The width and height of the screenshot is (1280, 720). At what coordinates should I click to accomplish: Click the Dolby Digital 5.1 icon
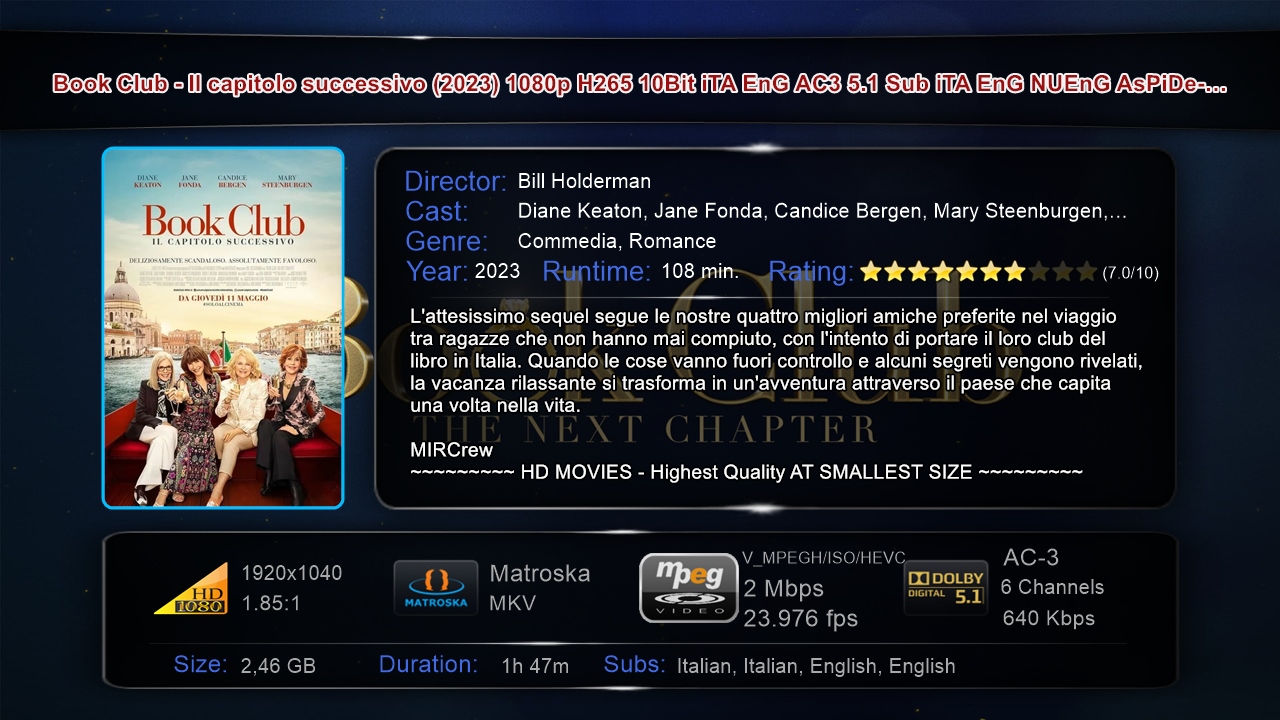pos(945,587)
